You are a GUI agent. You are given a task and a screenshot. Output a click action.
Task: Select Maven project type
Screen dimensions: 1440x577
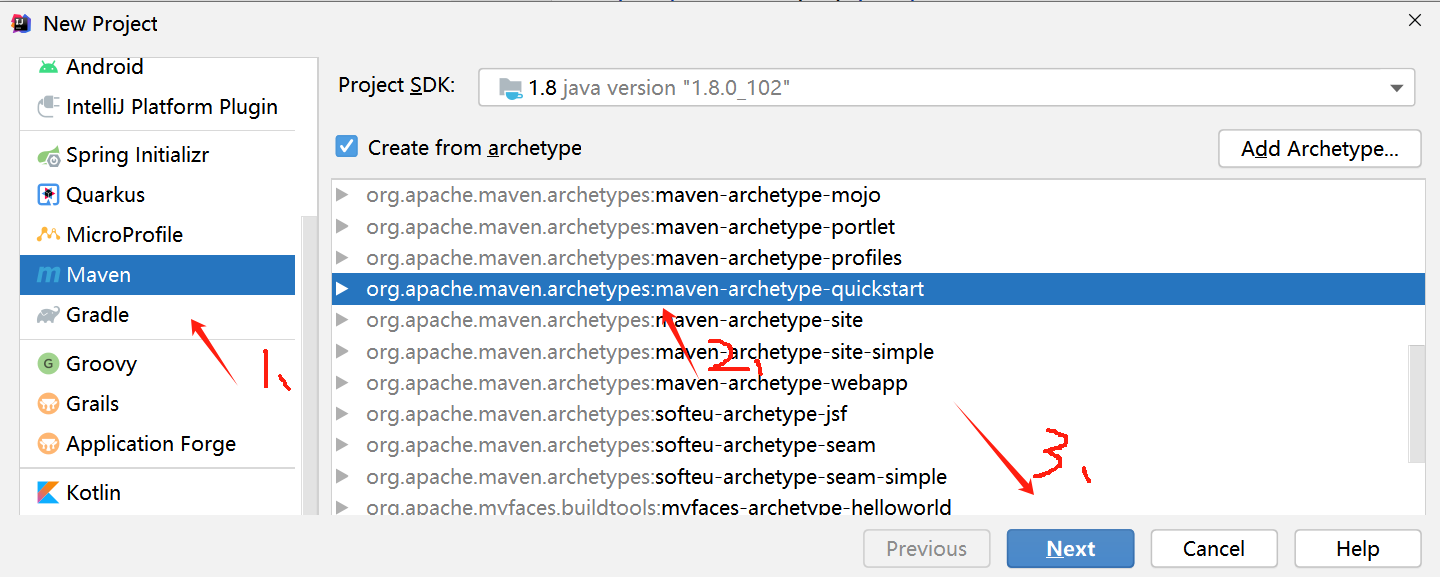coord(157,275)
